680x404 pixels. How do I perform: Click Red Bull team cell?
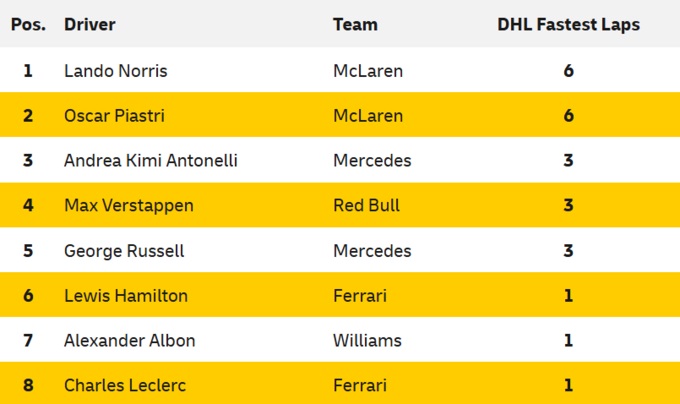point(366,206)
